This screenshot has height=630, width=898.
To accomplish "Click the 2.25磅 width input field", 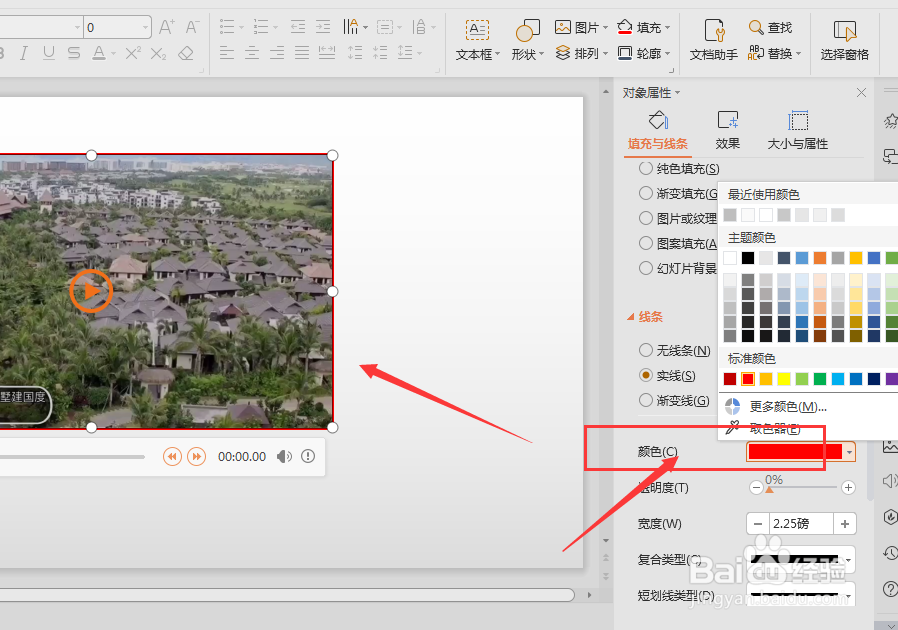I will click(x=801, y=523).
